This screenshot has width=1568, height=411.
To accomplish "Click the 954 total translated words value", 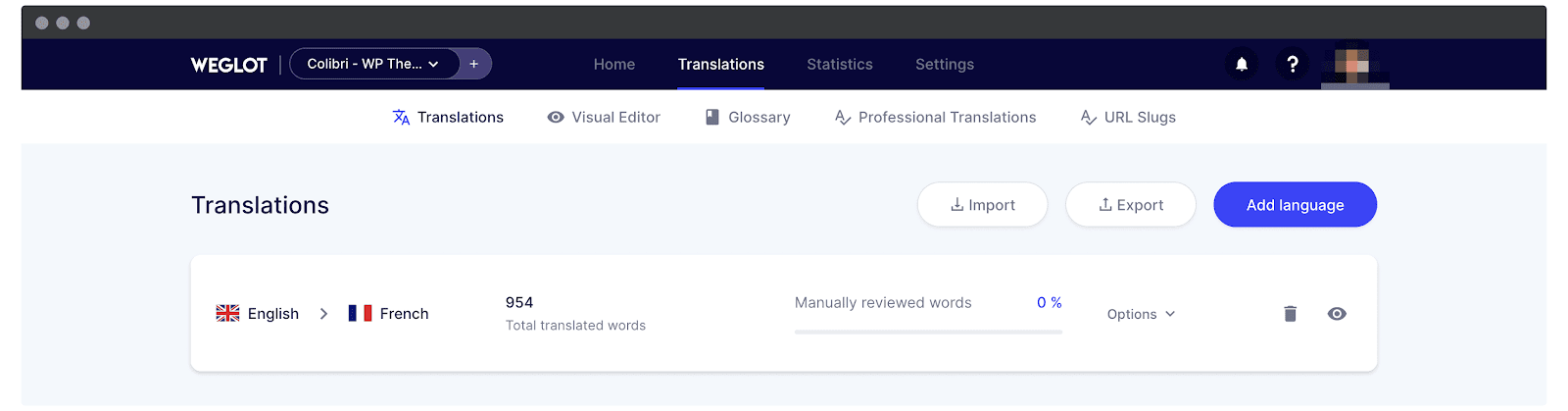I will tap(519, 302).
